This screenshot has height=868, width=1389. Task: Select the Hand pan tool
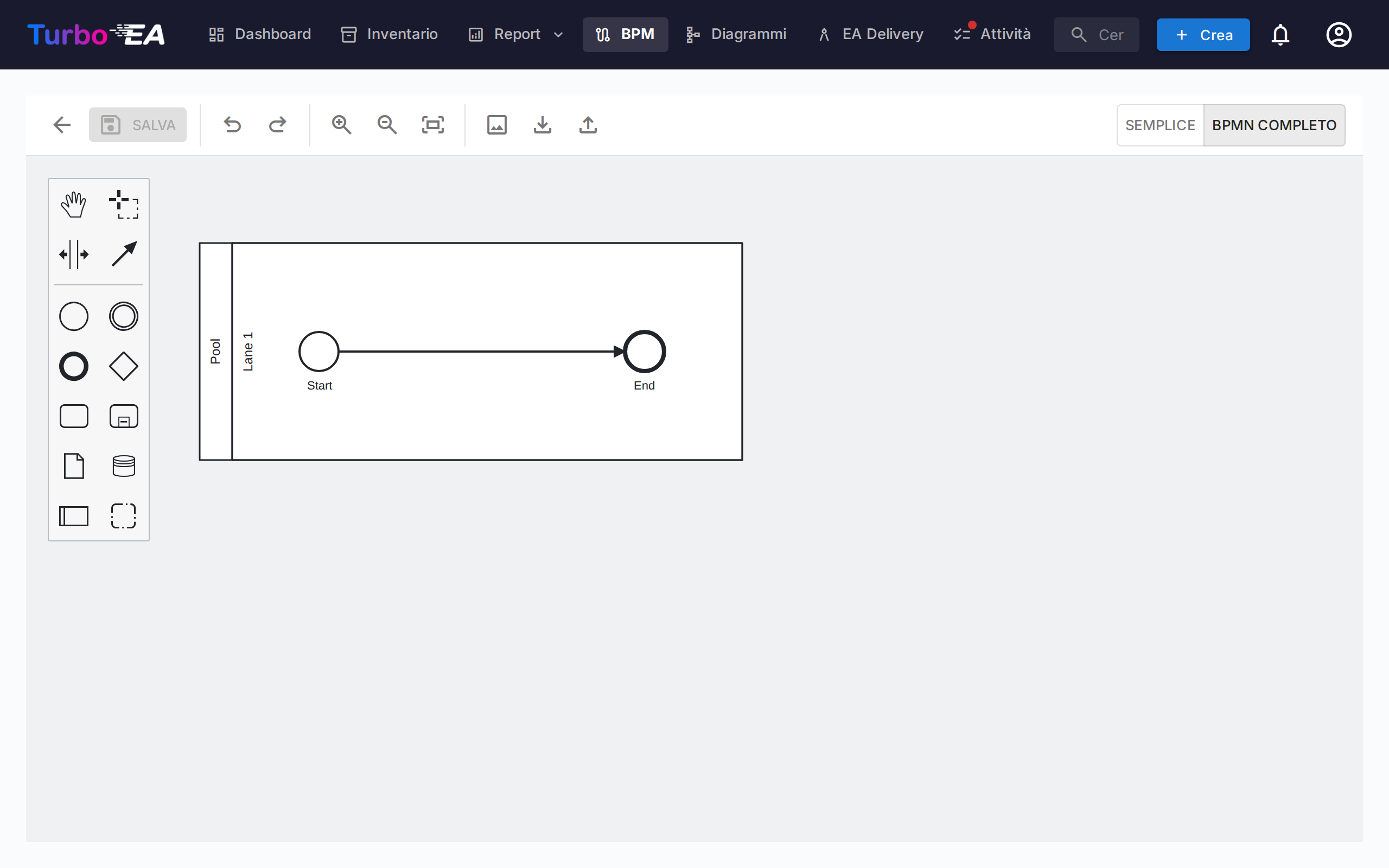point(73,203)
